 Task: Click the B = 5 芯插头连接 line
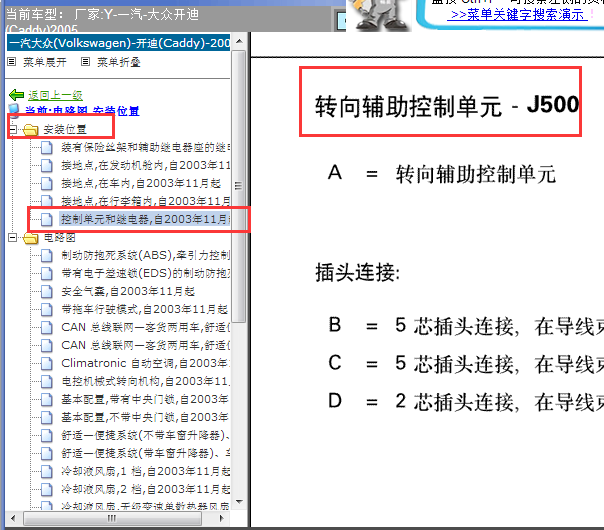(465, 326)
